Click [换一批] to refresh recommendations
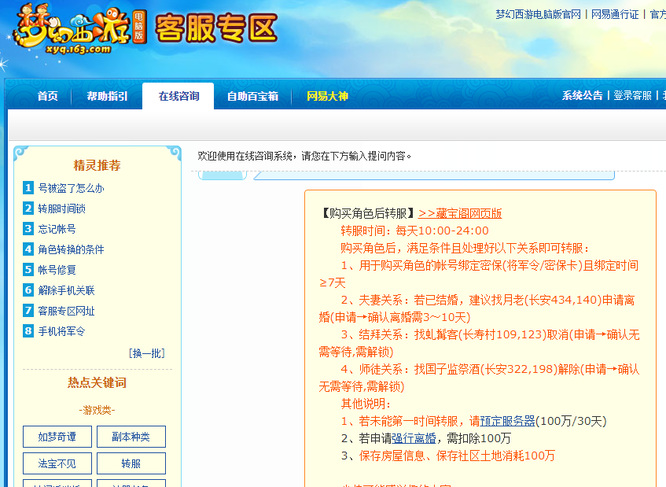The height and width of the screenshot is (487, 666). [147, 353]
